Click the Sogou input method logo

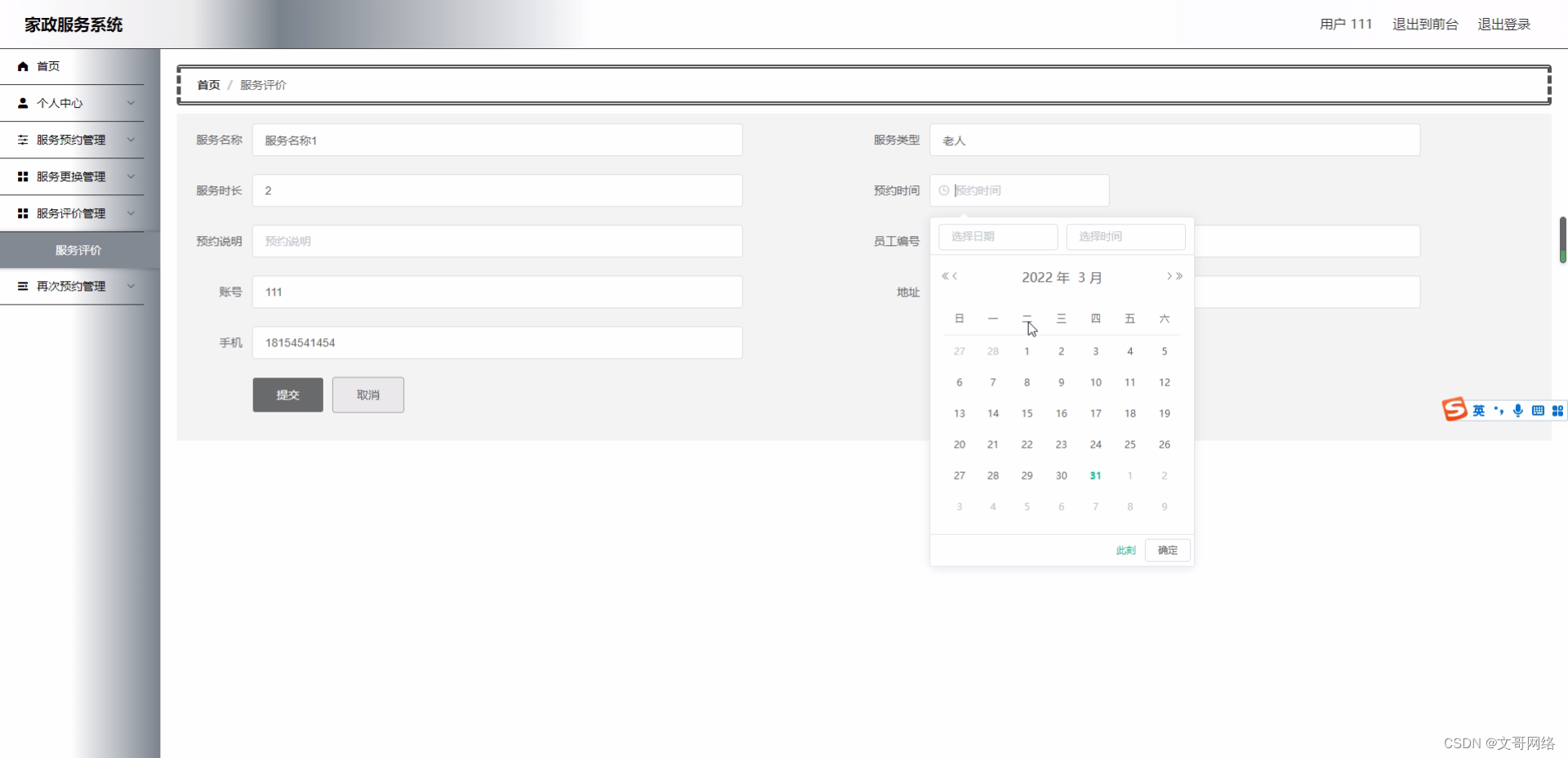click(1455, 409)
